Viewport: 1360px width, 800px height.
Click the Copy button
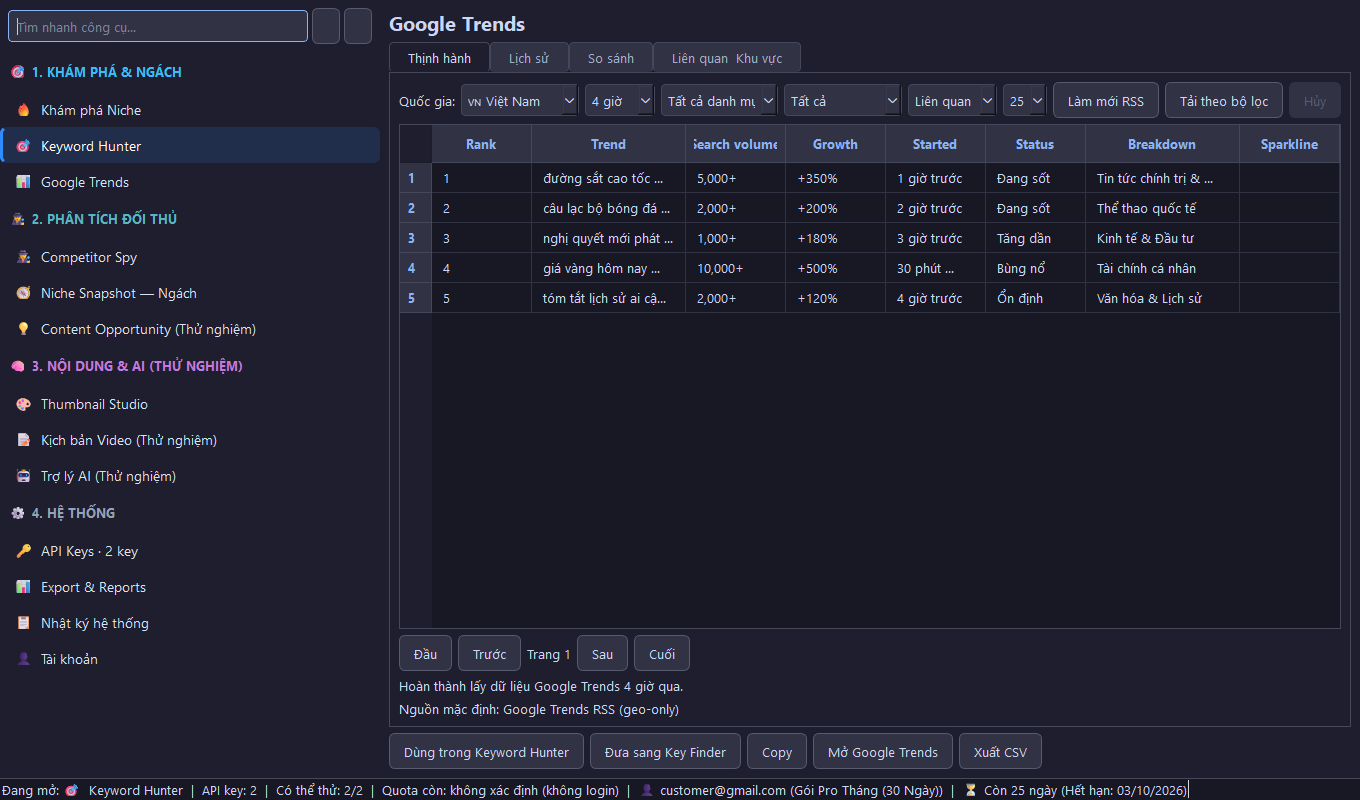(777, 752)
